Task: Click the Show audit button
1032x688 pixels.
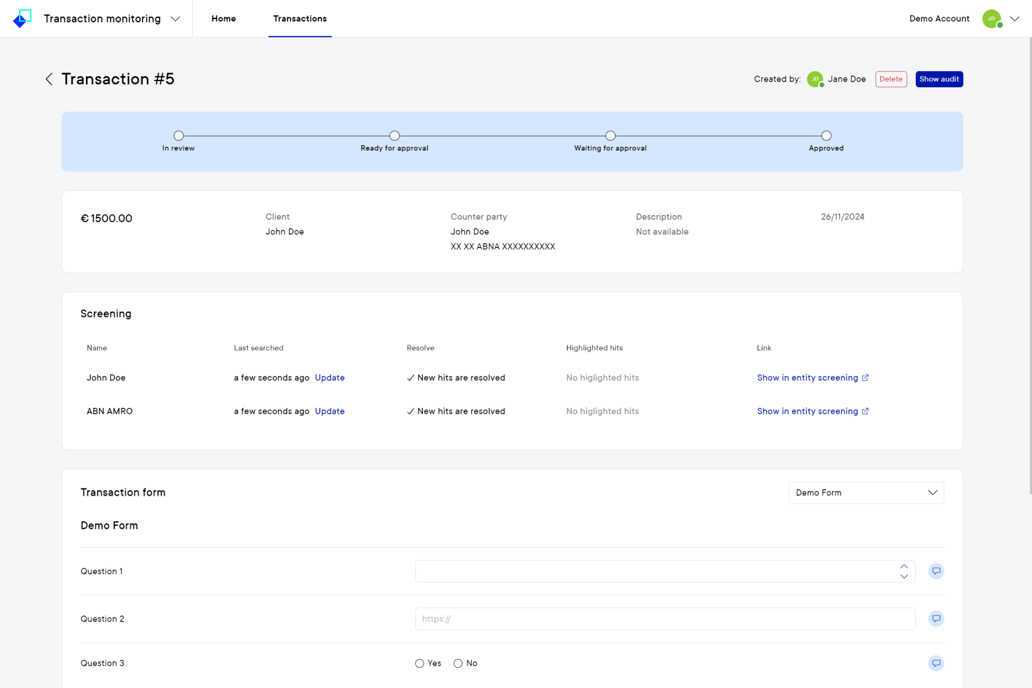Action: (x=939, y=79)
